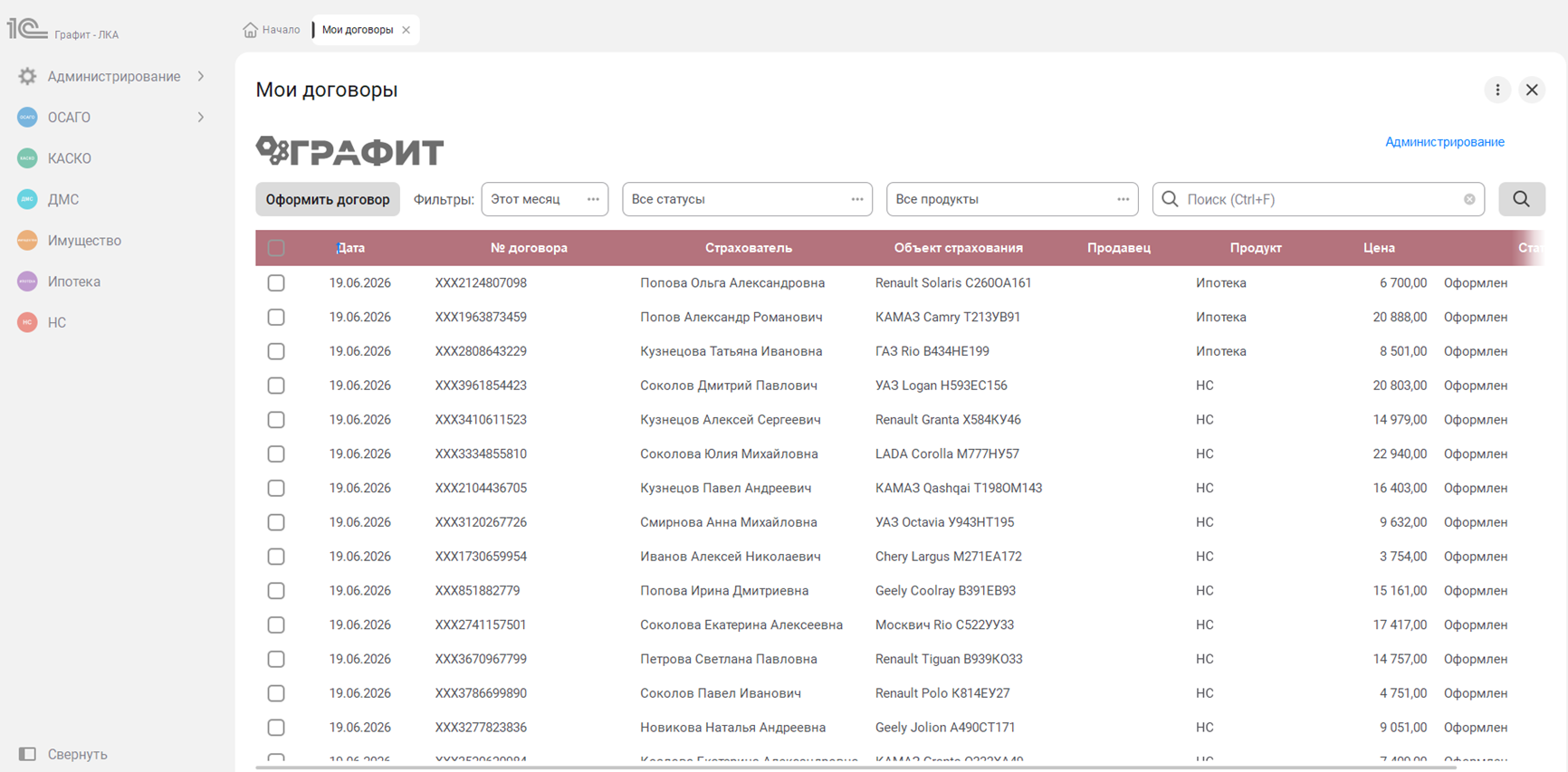Toggle the select-all header checkbox
1568x772 pixels.
[276, 248]
